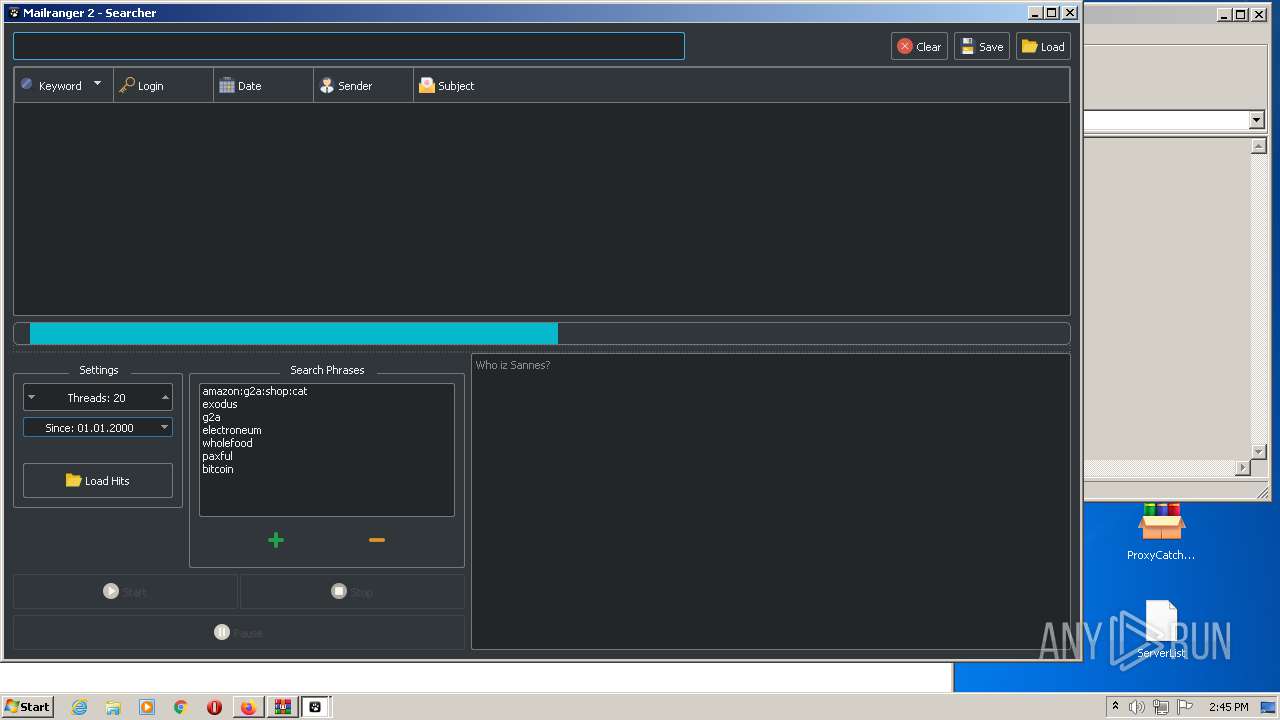This screenshot has height=720, width=1280.
Task: Sort by the Subject column header
Action: pyautogui.click(x=740, y=86)
